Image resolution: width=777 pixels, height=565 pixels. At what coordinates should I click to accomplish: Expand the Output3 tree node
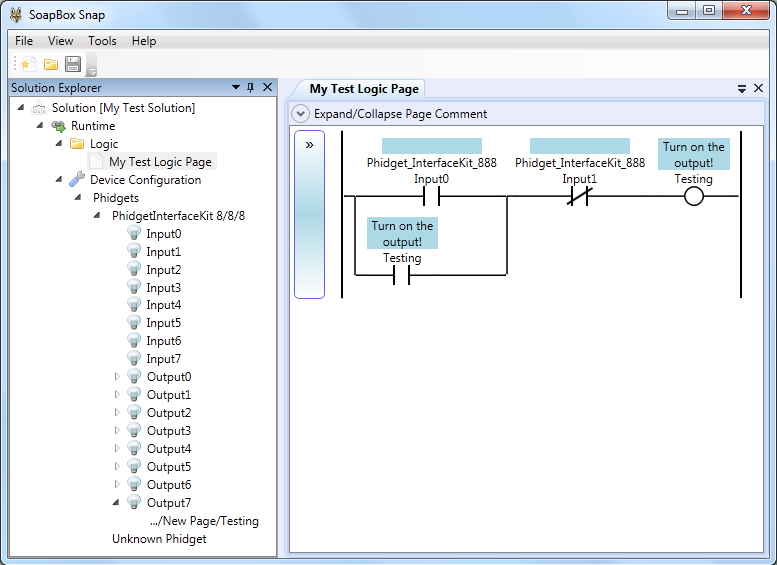(x=117, y=430)
